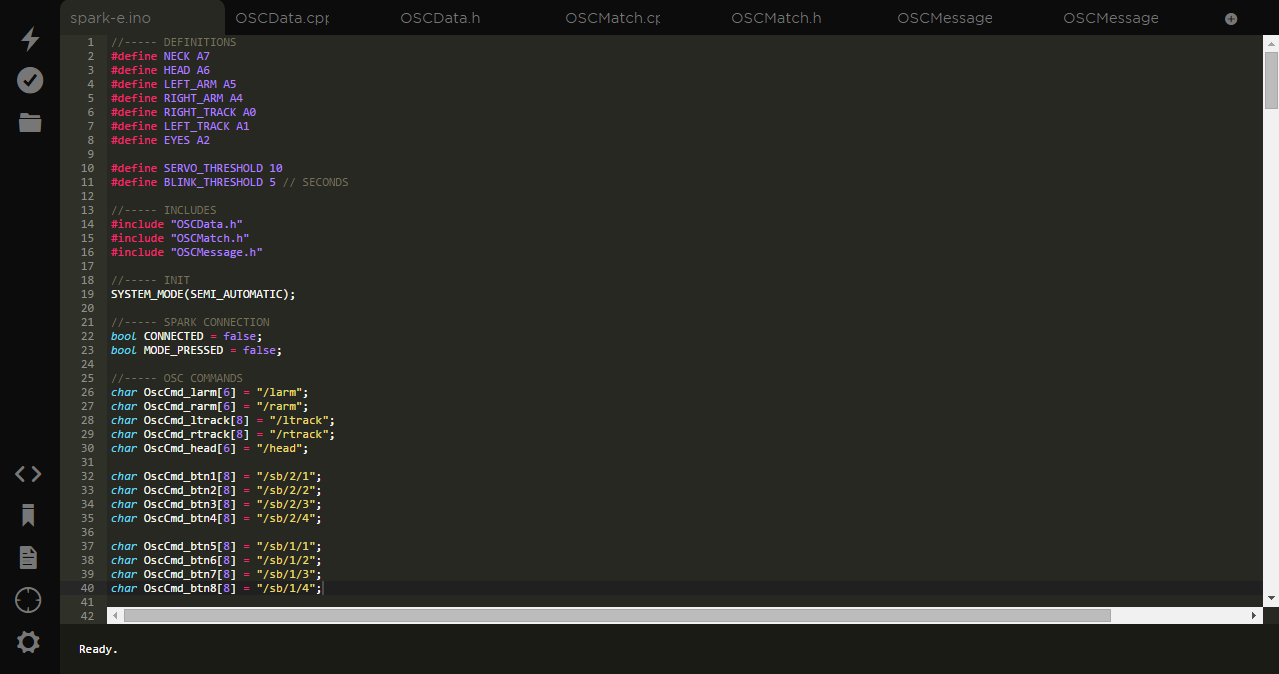1279x674 pixels.
Task: Click the horizontal scrollbar left arrow
Action: coord(115,616)
